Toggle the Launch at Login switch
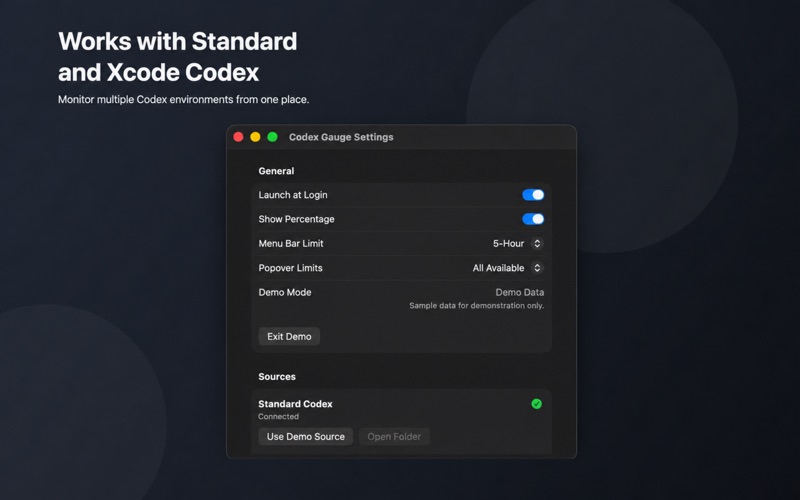Viewport: 800px width, 500px height. [533, 195]
